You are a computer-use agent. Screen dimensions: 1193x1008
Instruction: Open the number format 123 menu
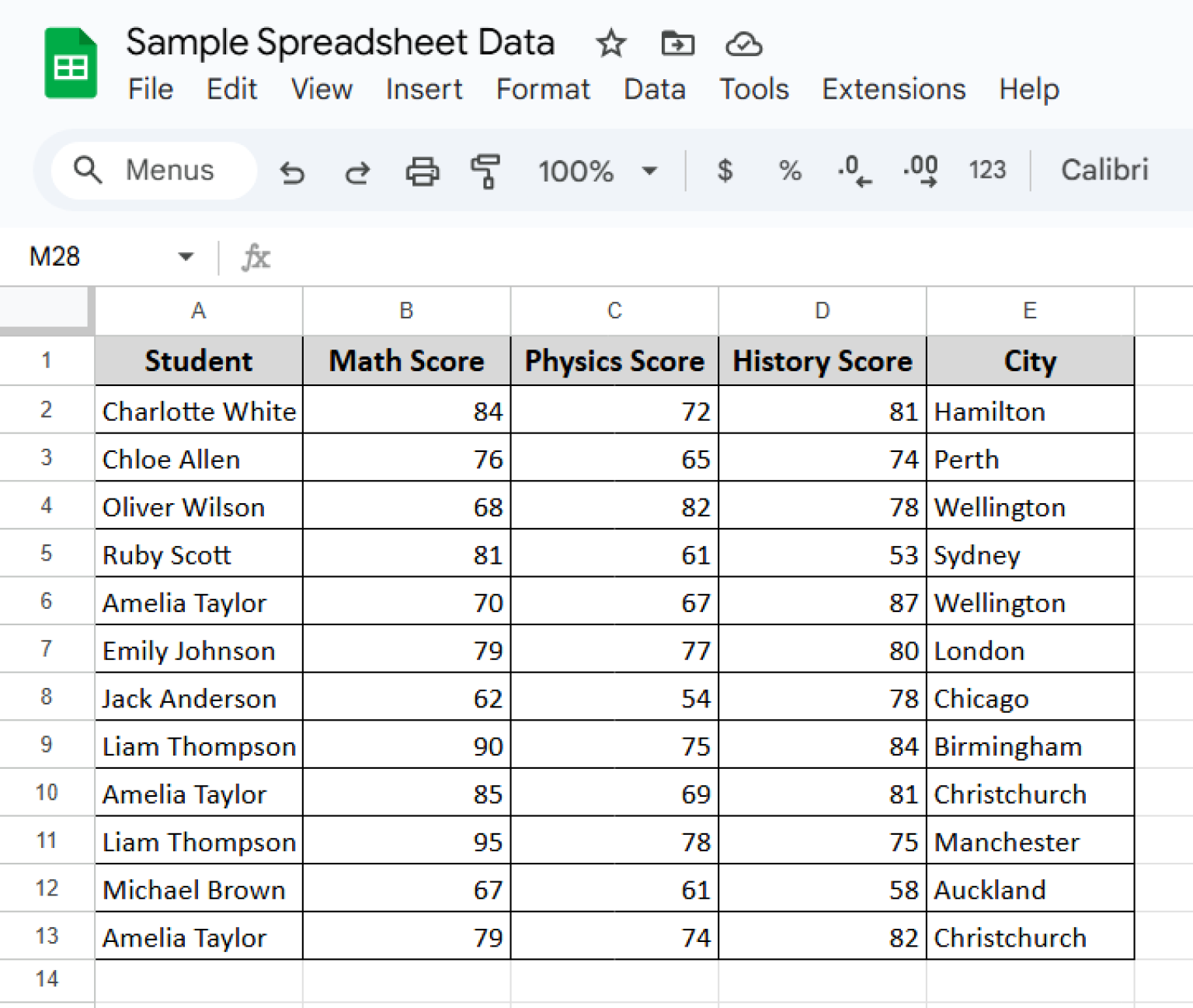[986, 171]
